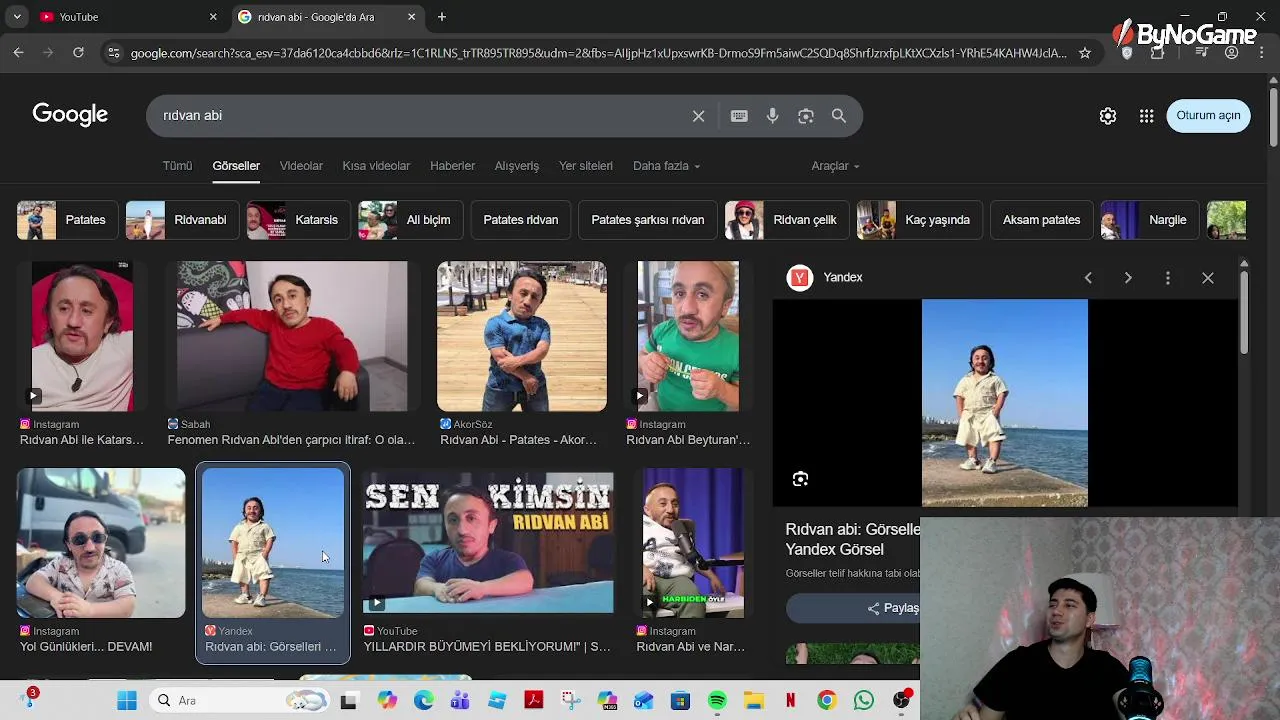This screenshot has width=1280, height=720.
Task: Expand the Araçlar tools dropdown
Action: pyautogui.click(x=835, y=166)
